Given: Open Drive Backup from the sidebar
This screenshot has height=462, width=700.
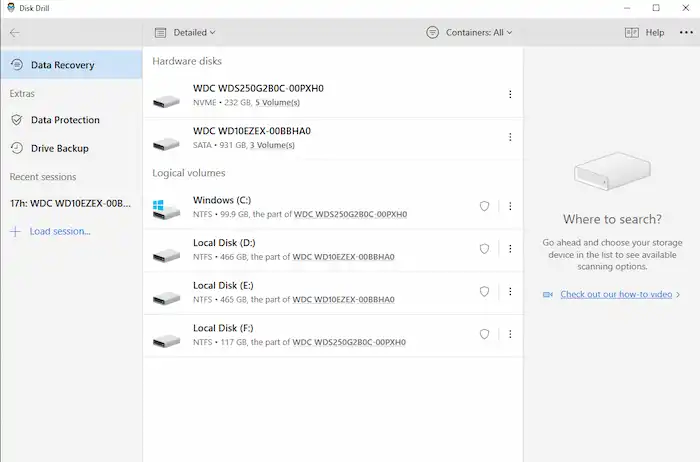Looking at the screenshot, I should [59, 148].
